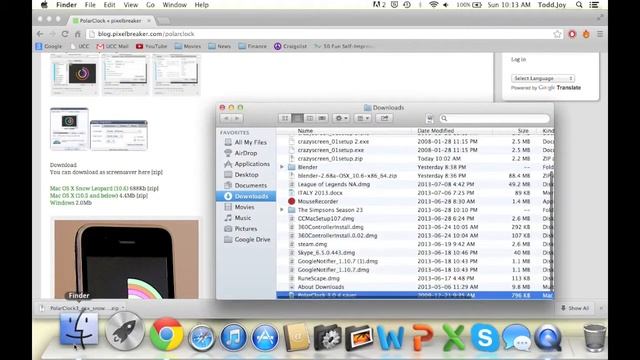Viewport: 640px width, 360px height.
Task: Switch Finder window to Cover Flow view
Action: point(322,118)
